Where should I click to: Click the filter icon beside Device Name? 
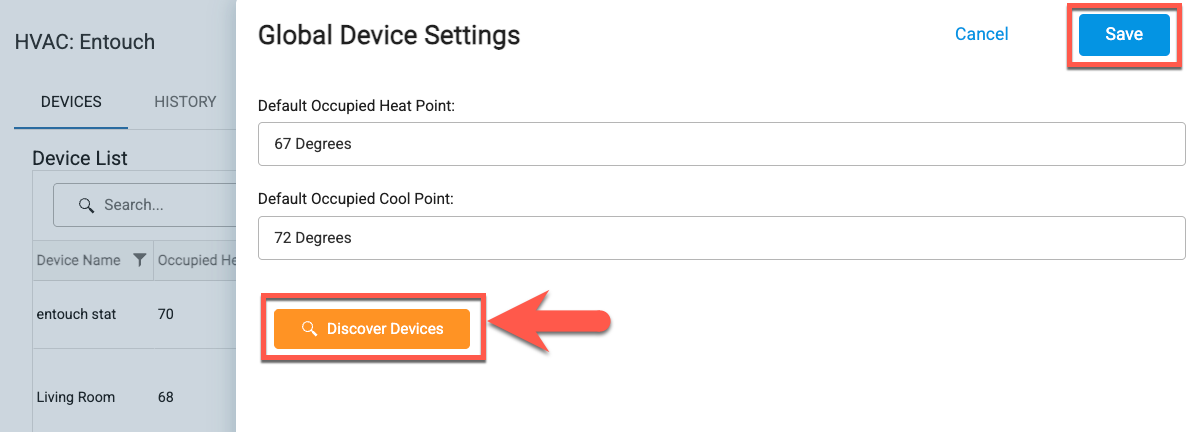[140, 260]
